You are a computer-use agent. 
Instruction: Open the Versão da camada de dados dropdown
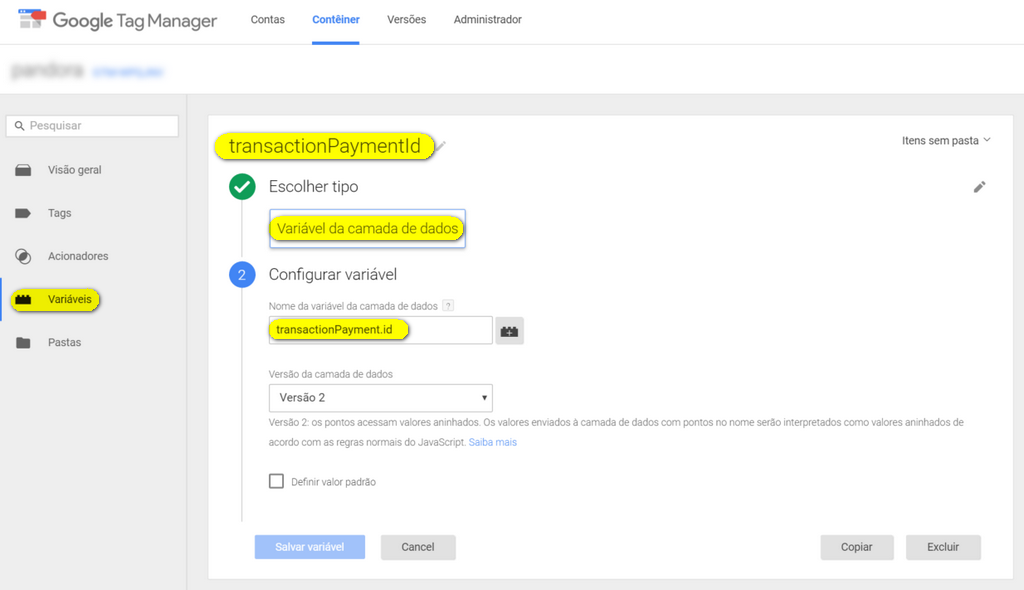(380, 397)
